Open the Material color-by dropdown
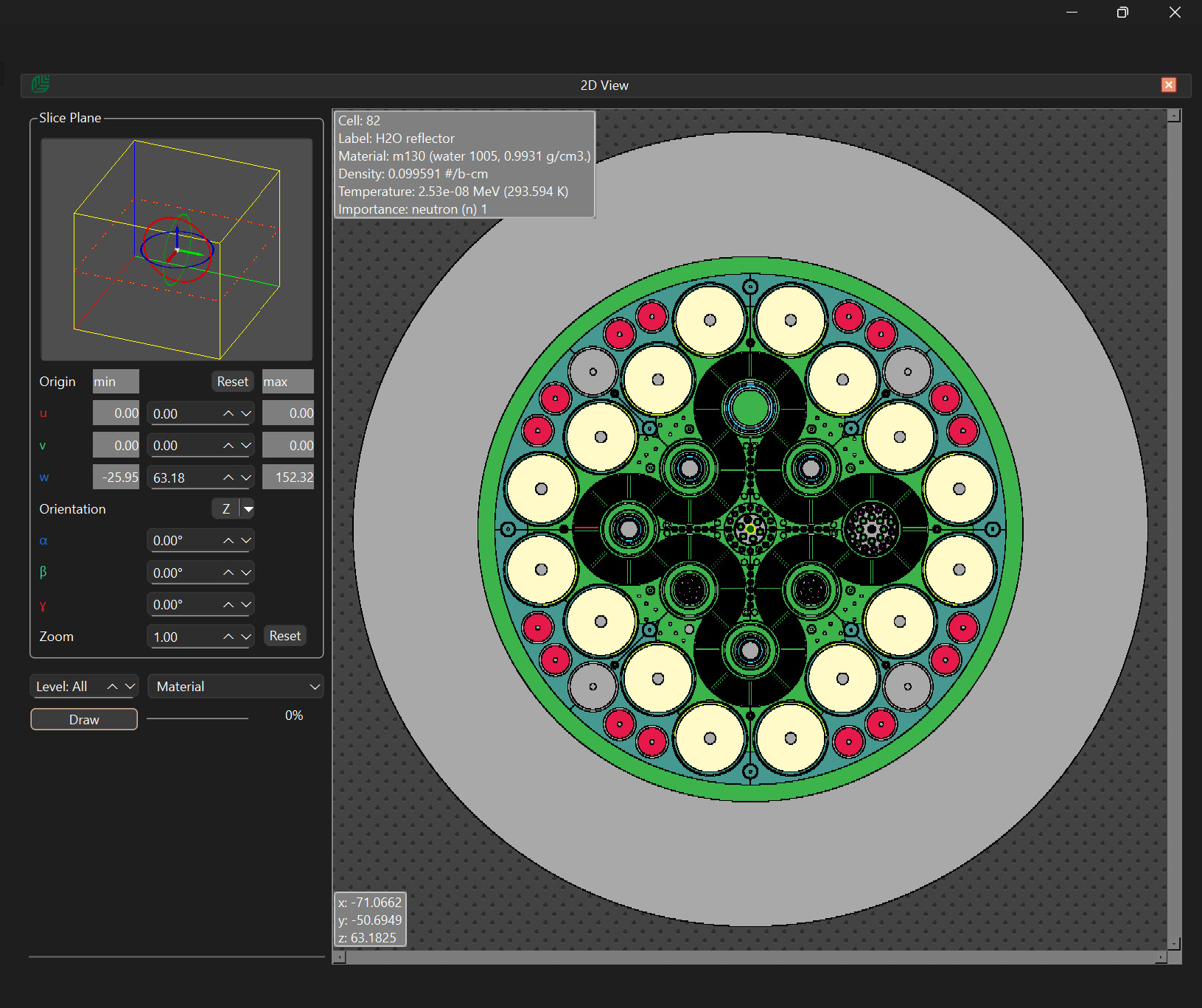1202x1008 pixels. (236, 686)
